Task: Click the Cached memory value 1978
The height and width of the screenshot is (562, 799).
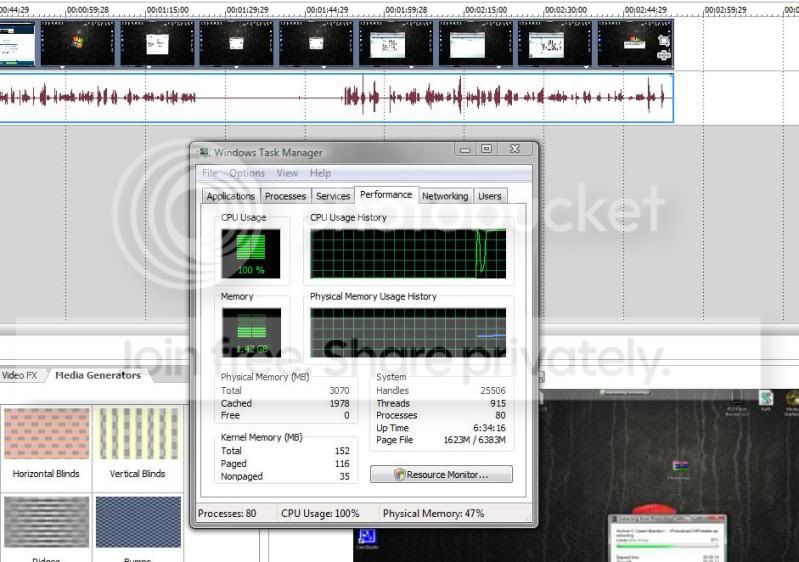Action: 339,404
